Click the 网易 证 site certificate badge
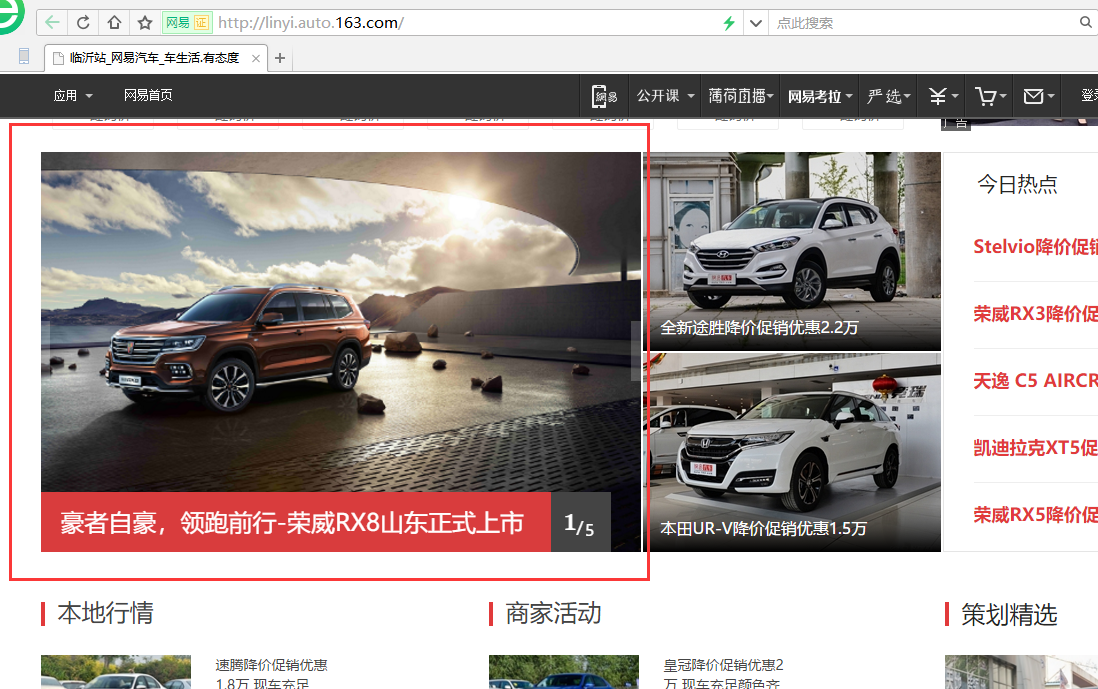1098x689 pixels. click(x=187, y=22)
